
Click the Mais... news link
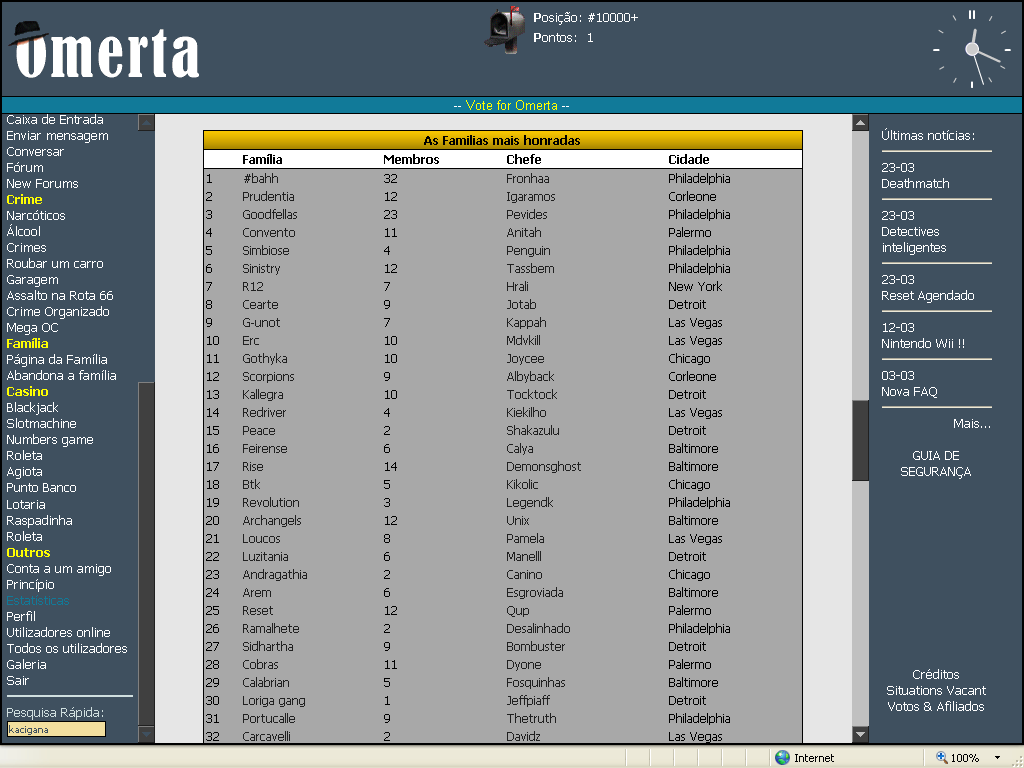(x=971, y=424)
